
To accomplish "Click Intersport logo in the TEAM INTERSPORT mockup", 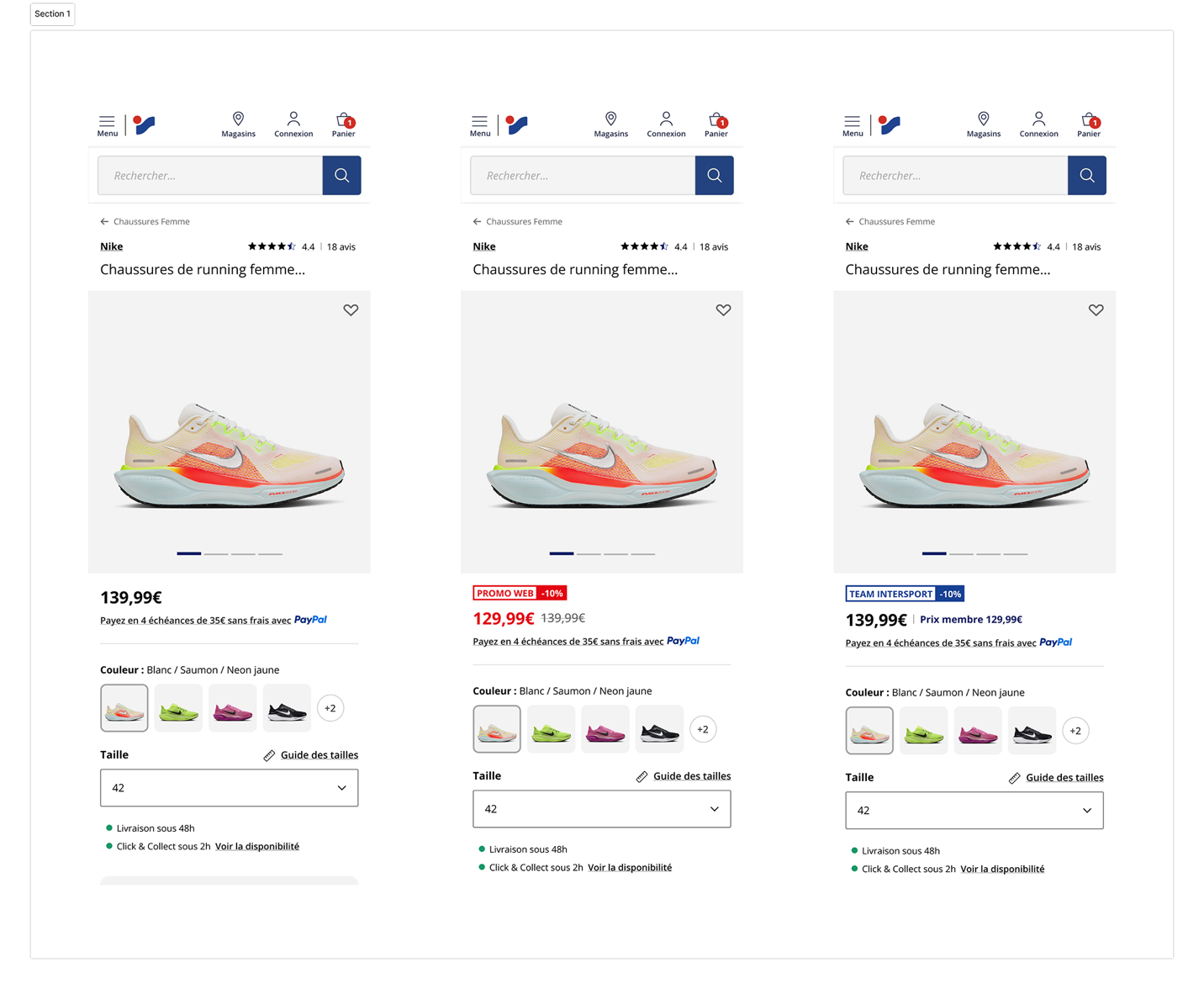I will pos(890,125).
